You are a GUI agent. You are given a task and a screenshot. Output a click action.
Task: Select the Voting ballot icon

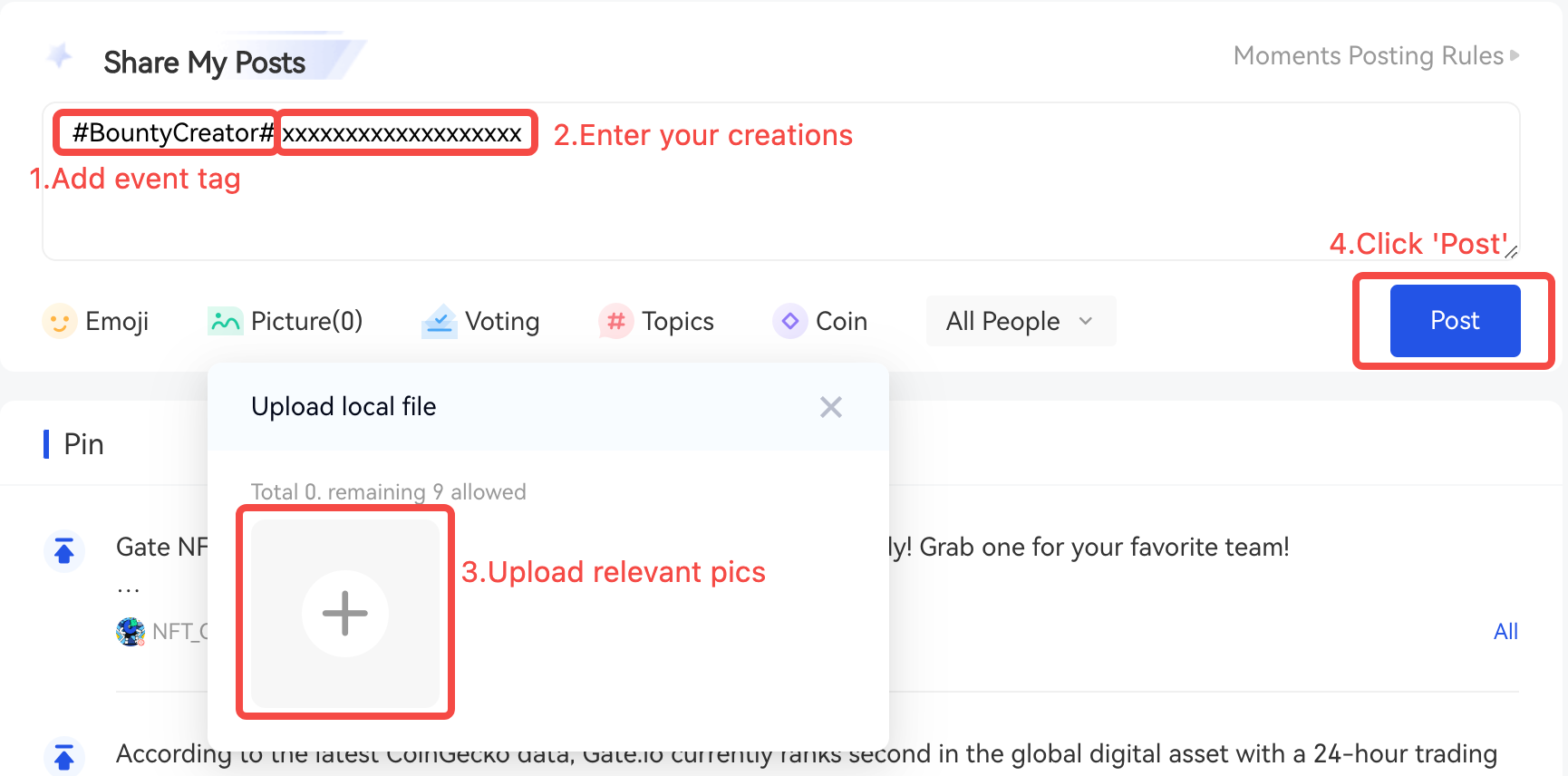point(440,321)
